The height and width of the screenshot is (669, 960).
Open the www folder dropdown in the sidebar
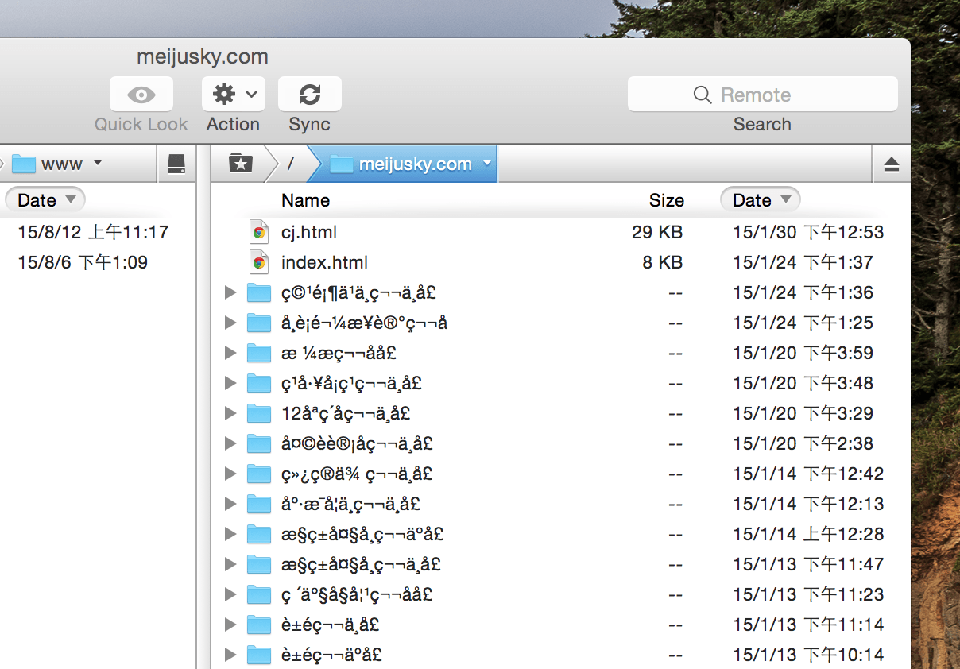coord(99,162)
